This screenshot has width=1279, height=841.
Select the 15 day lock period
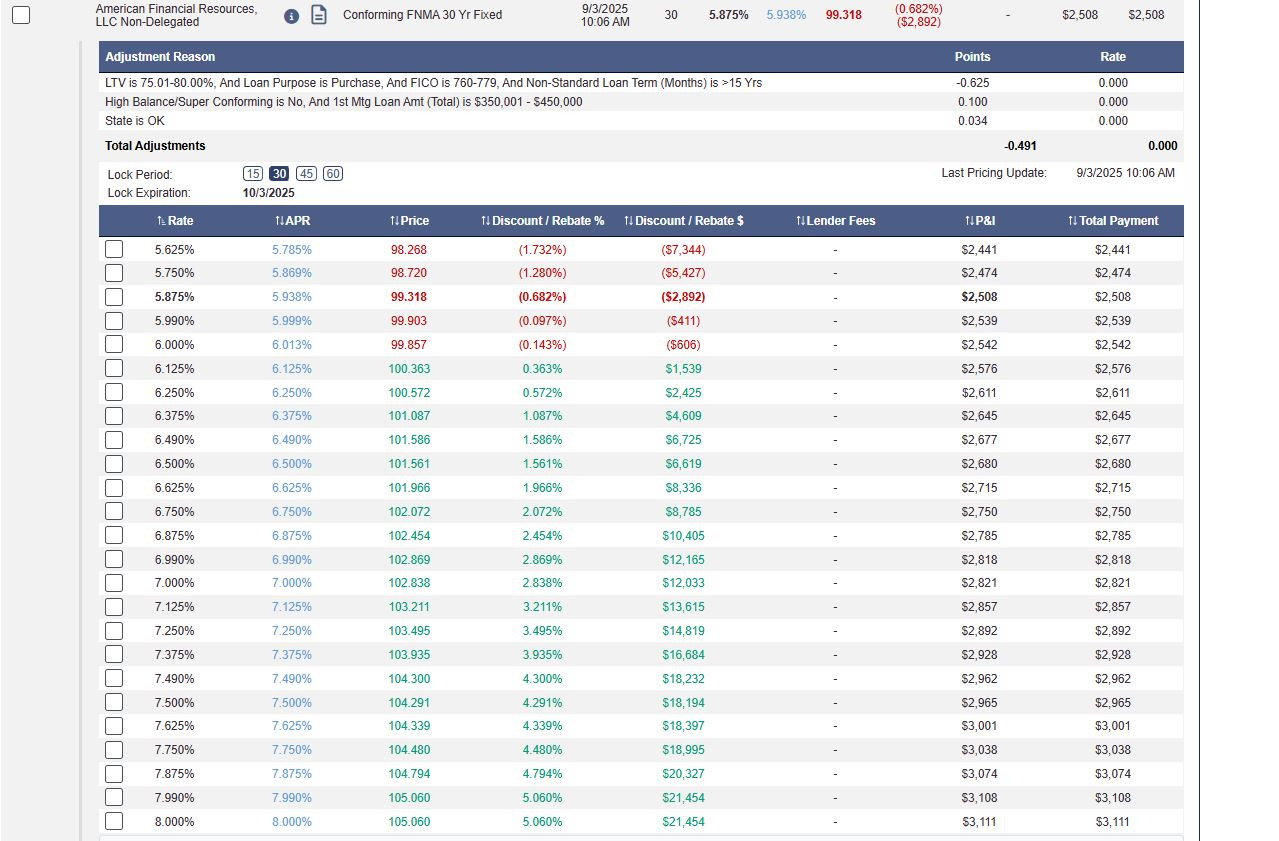(254, 173)
